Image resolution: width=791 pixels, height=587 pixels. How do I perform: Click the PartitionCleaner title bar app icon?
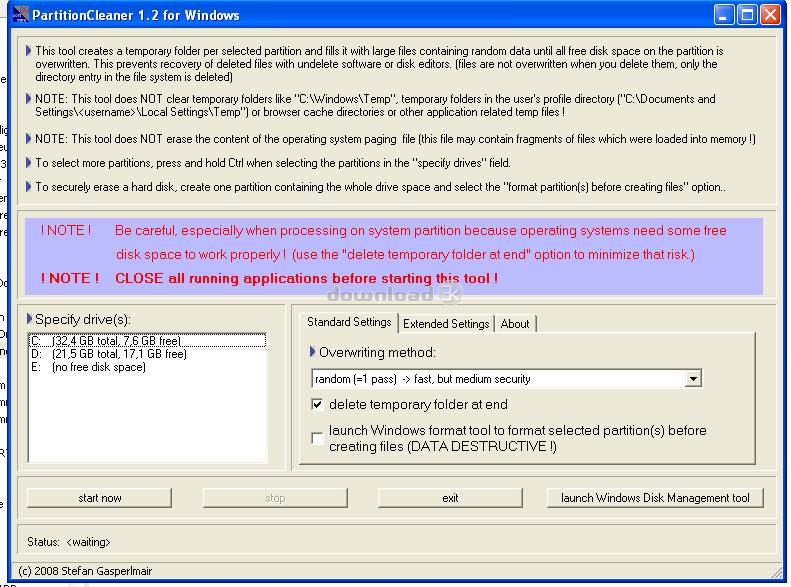click(20, 15)
